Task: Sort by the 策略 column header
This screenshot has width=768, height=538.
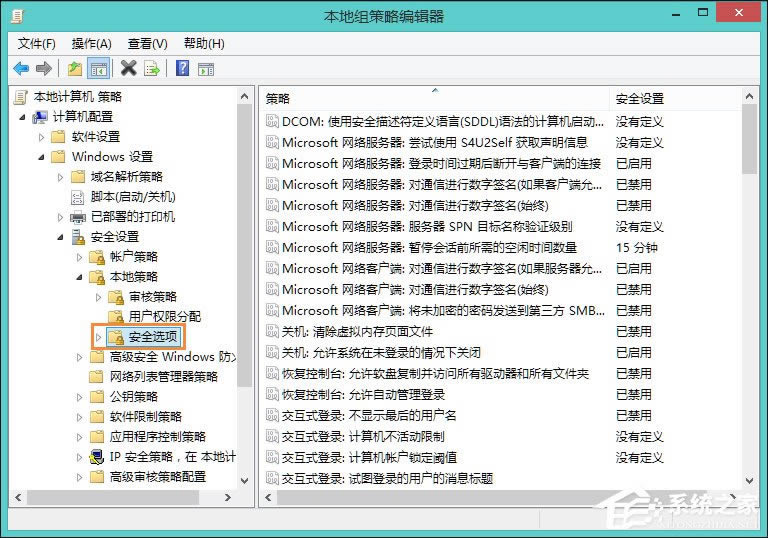Action: click(434, 98)
